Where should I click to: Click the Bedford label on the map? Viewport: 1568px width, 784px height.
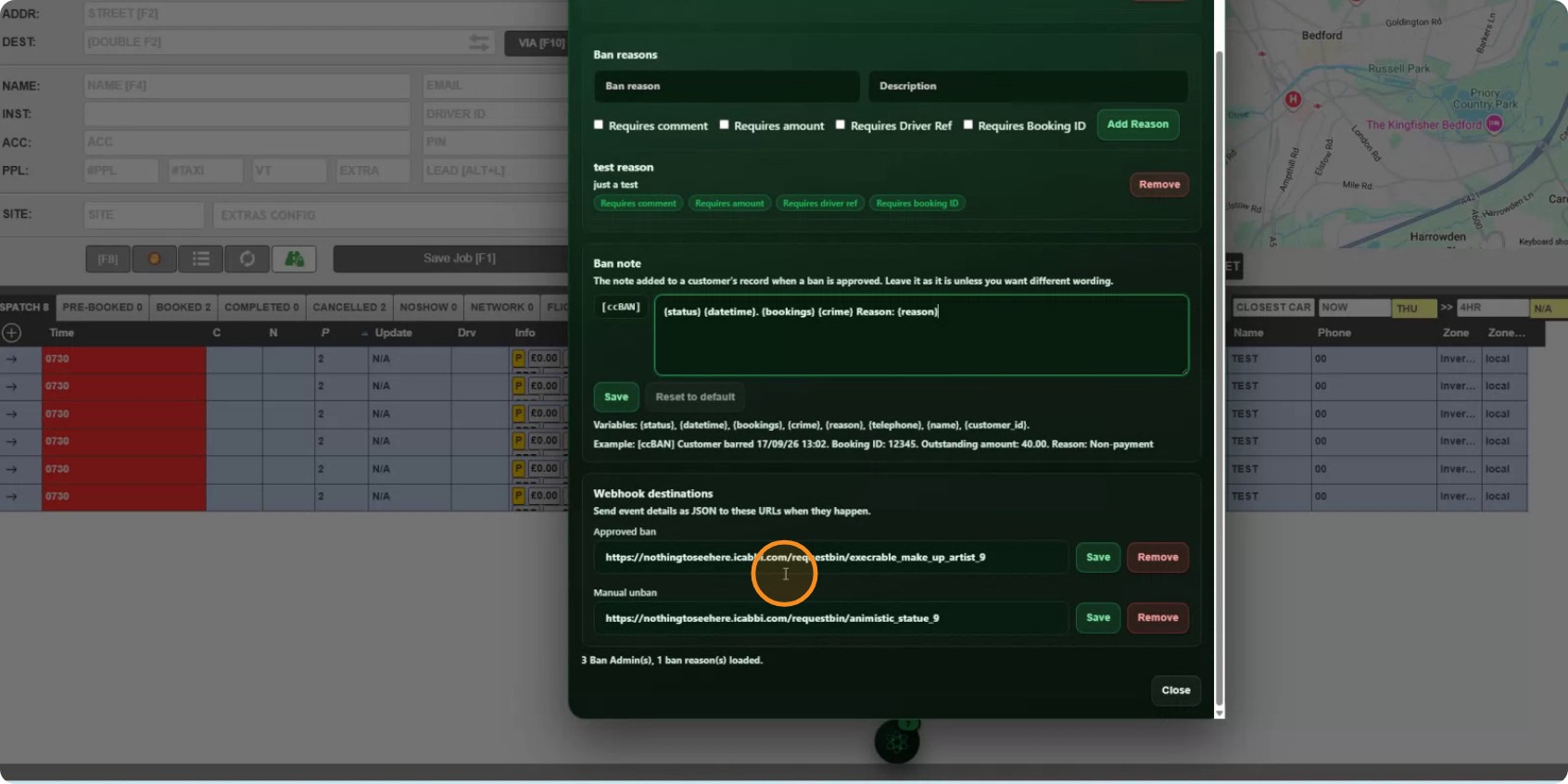[1321, 35]
